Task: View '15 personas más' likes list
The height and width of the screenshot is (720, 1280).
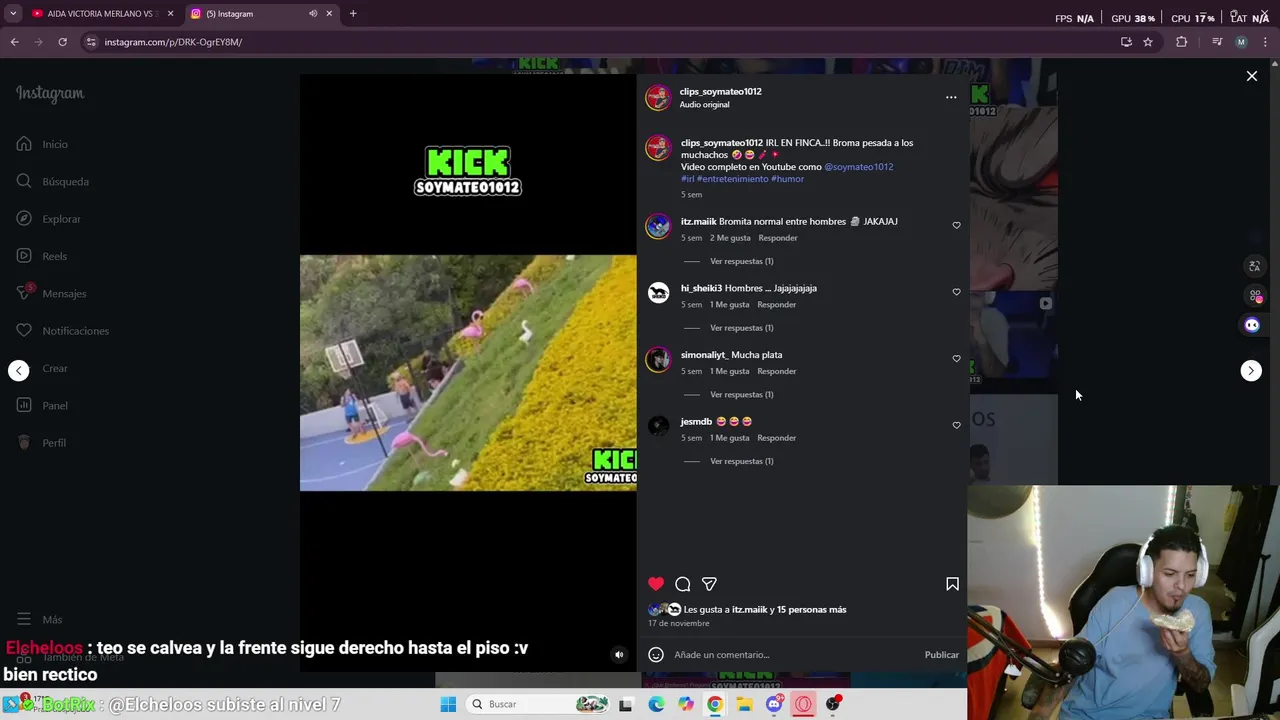Action: [811, 609]
